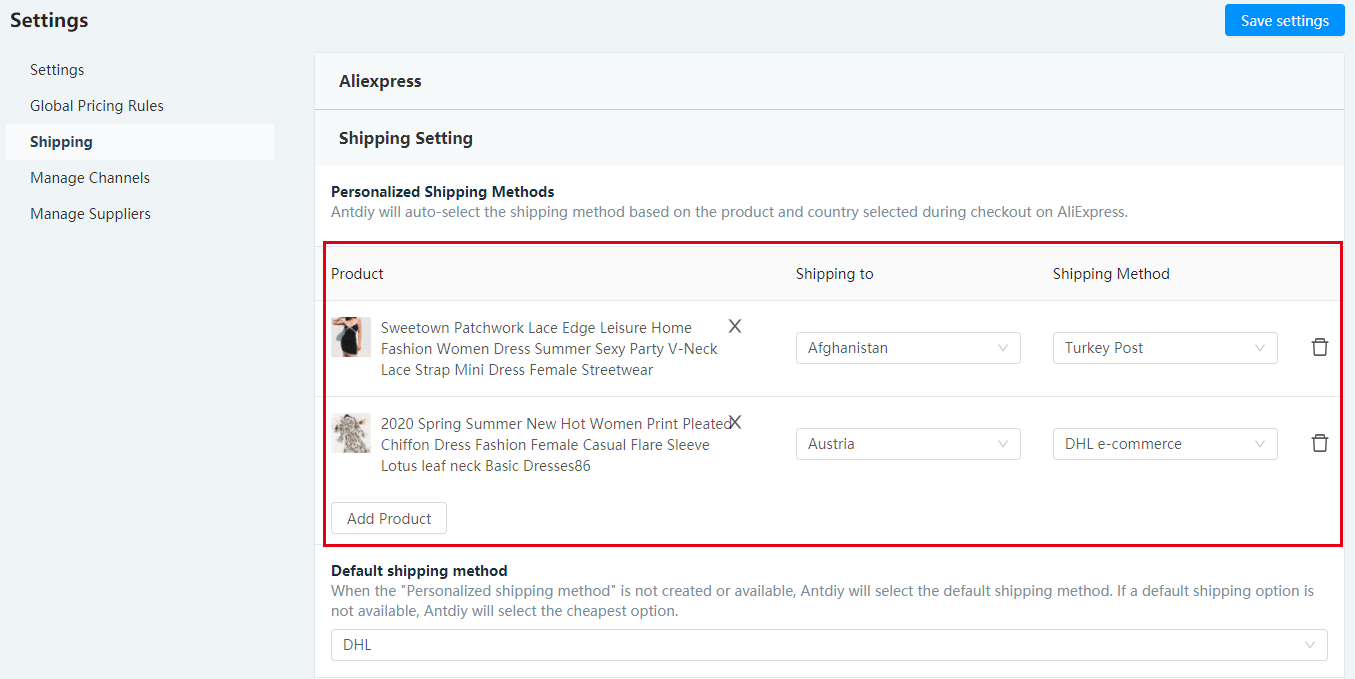Open the Afghanistan country dropdown

pos(908,348)
